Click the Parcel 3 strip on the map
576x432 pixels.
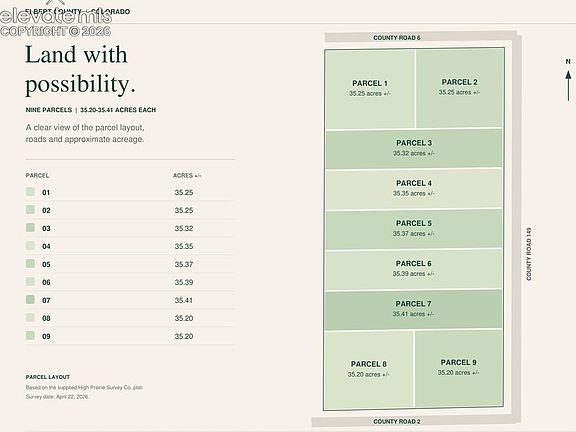414,148
